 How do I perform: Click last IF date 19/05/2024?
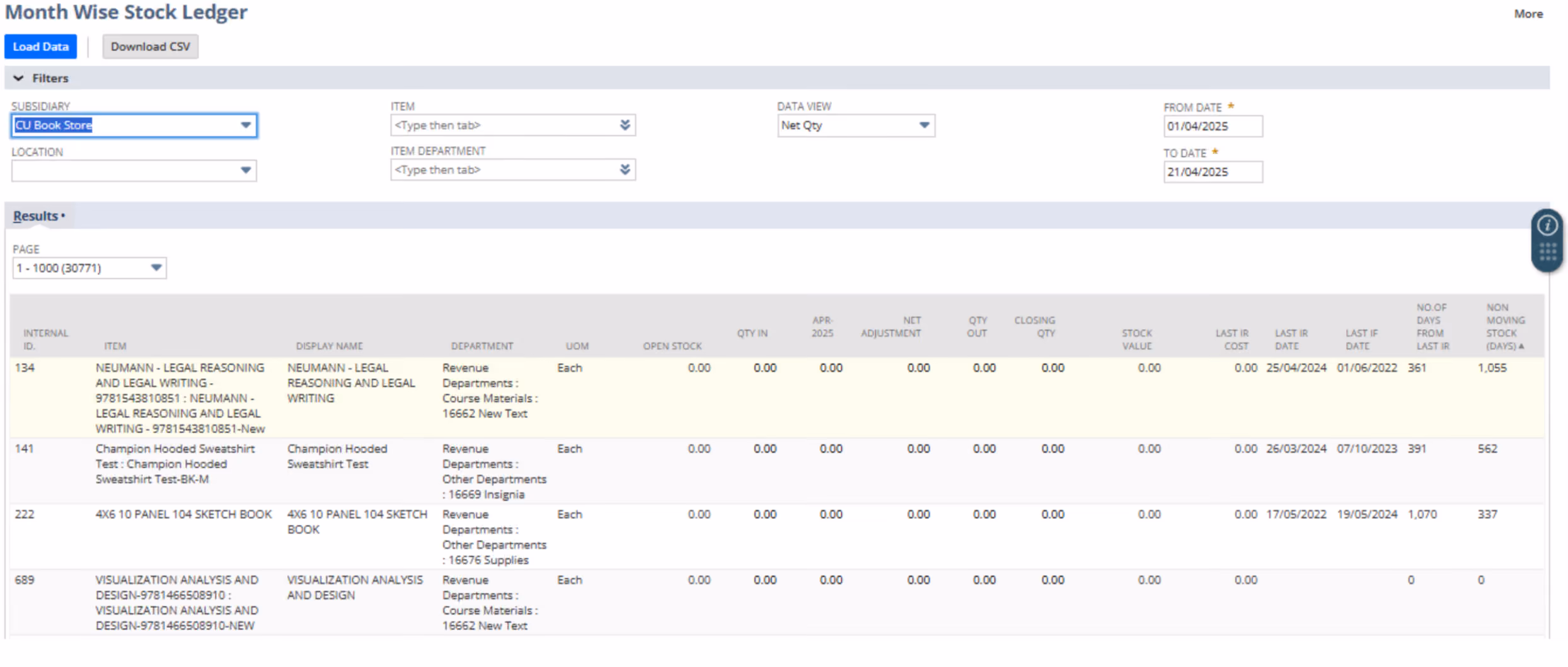1367,514
